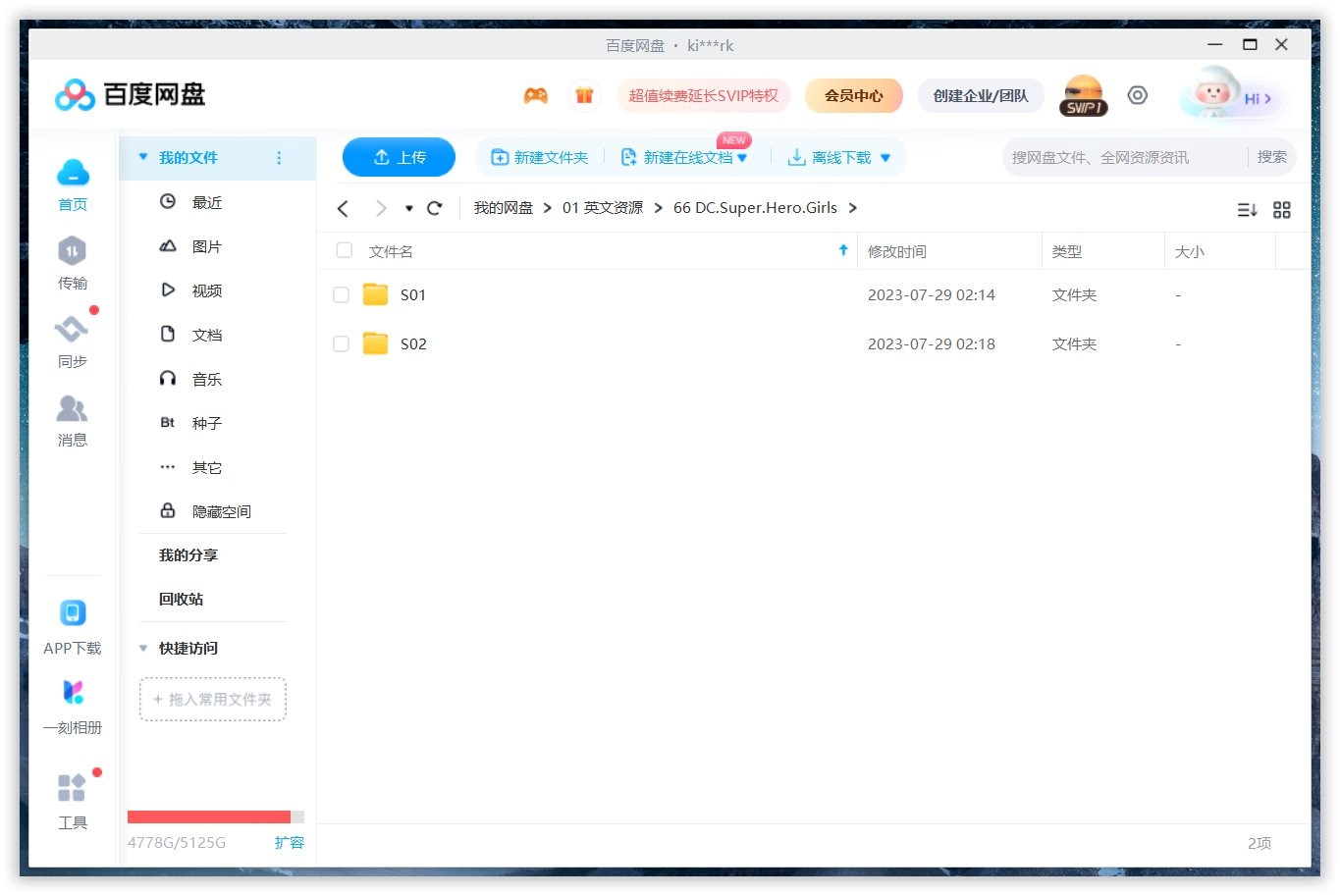Check the select-all checkbox in header row
The image size is (1340, 896).
pyautogui.click(x=344, y=250)
